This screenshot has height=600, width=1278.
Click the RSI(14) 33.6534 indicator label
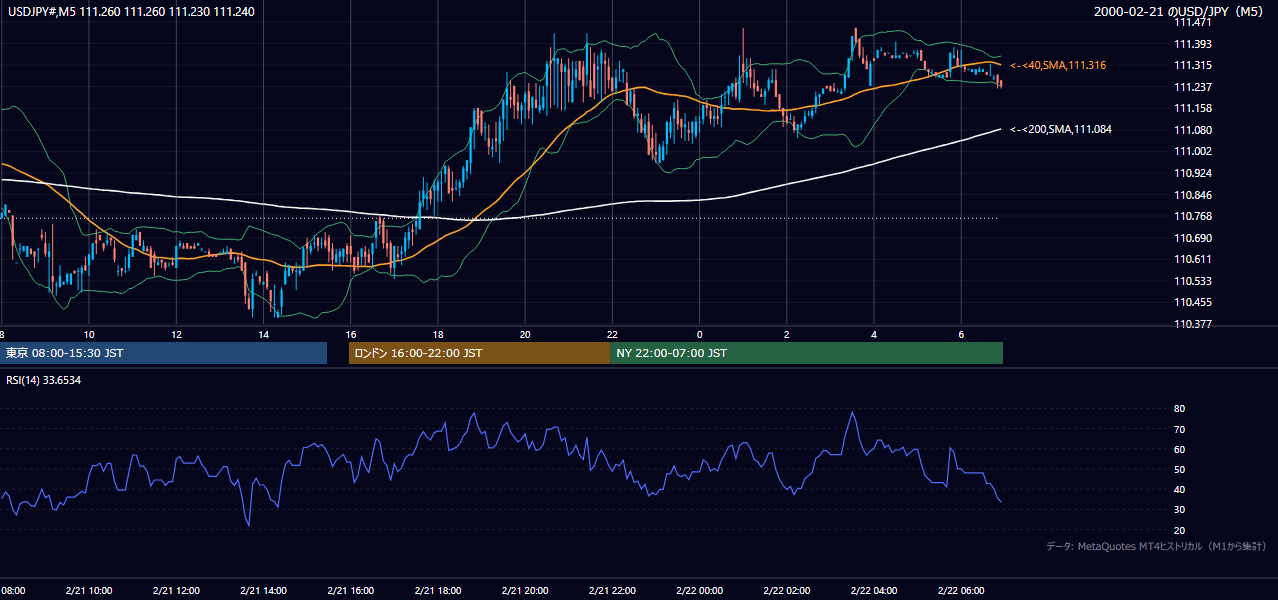pos(44,380)
